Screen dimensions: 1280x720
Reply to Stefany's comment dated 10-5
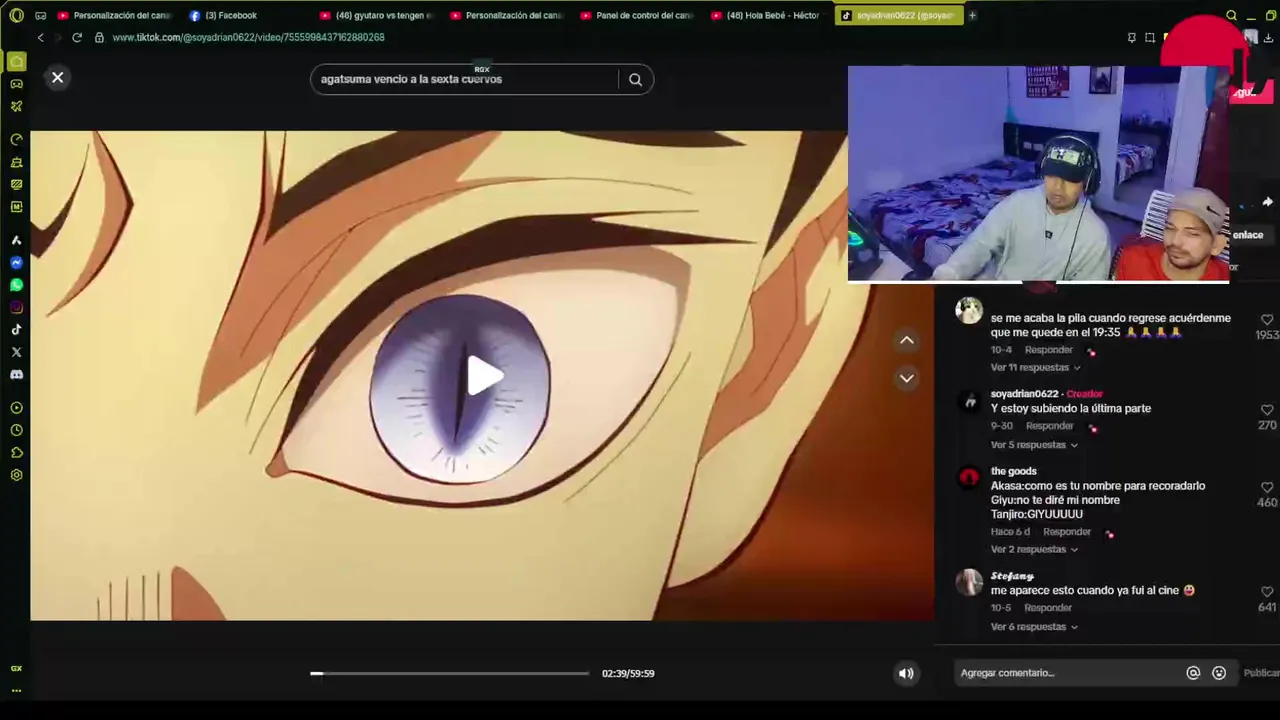[x=1048, y=608]
